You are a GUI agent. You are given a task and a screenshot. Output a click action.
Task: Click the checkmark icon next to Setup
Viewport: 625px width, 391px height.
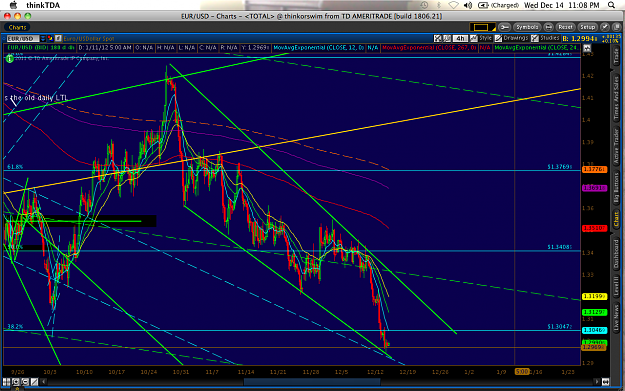(605, 27)
